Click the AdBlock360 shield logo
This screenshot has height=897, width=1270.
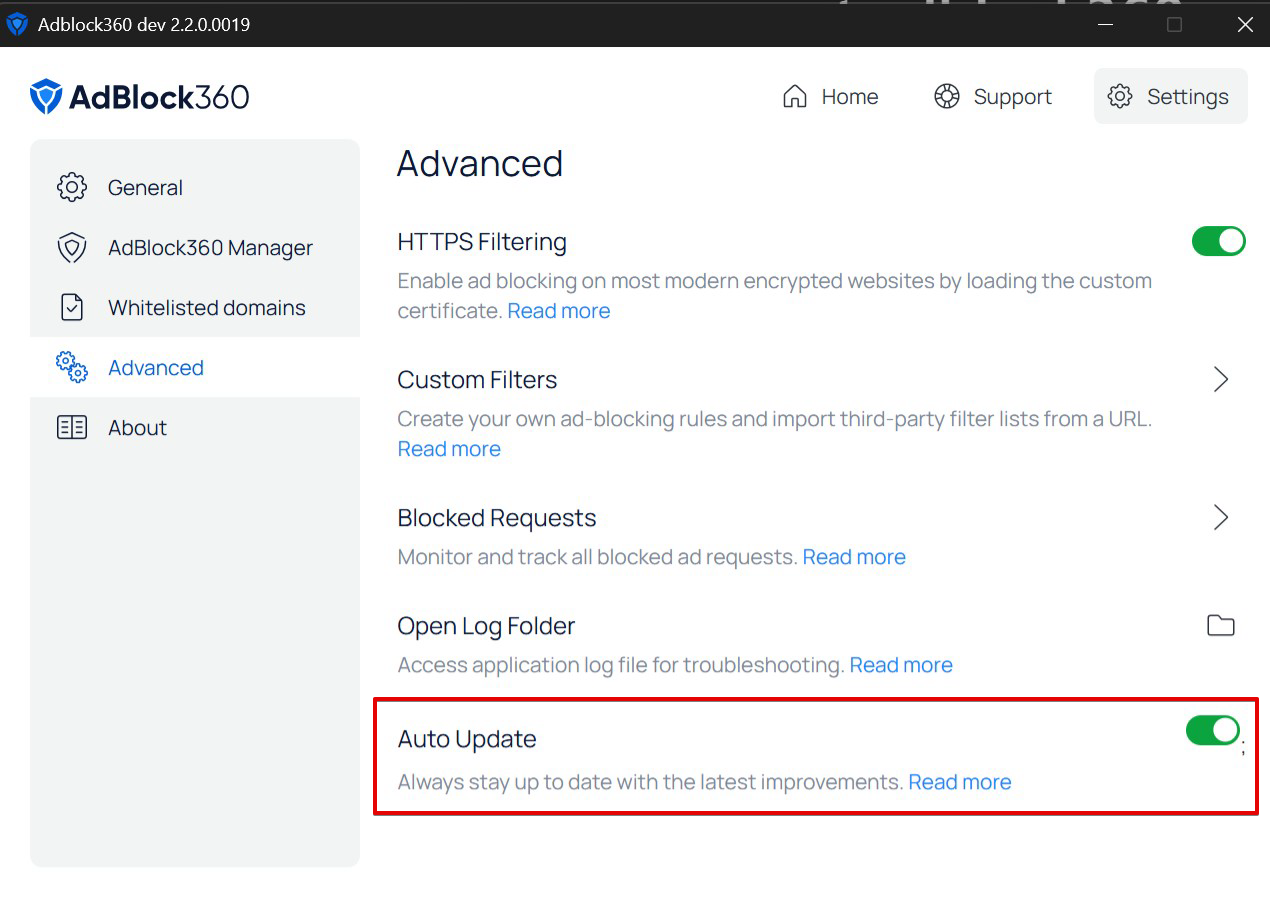tap(46, 97)
